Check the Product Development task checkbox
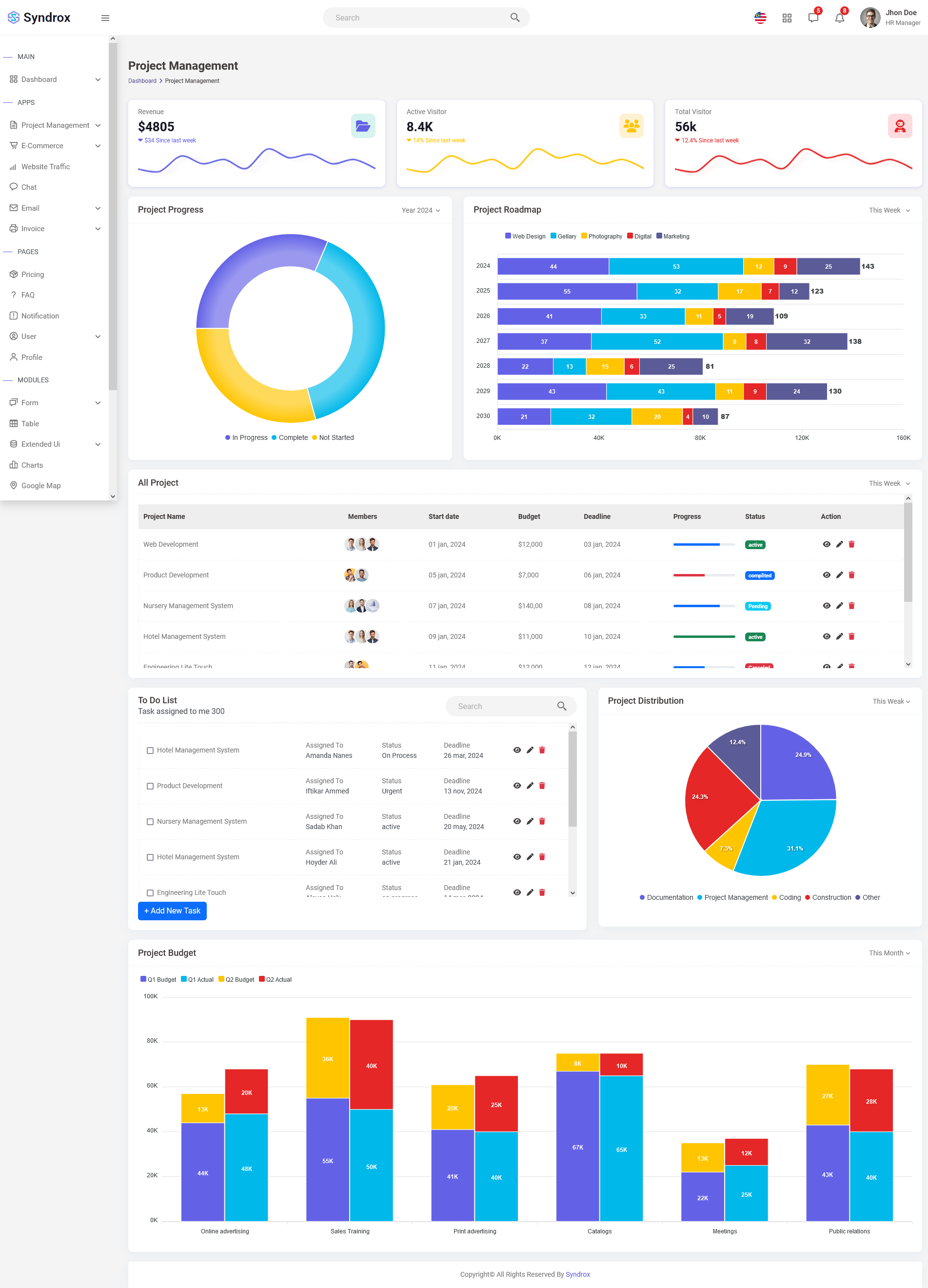The width and height of the screenshot is (928, 1288). [x=150, y=786]
